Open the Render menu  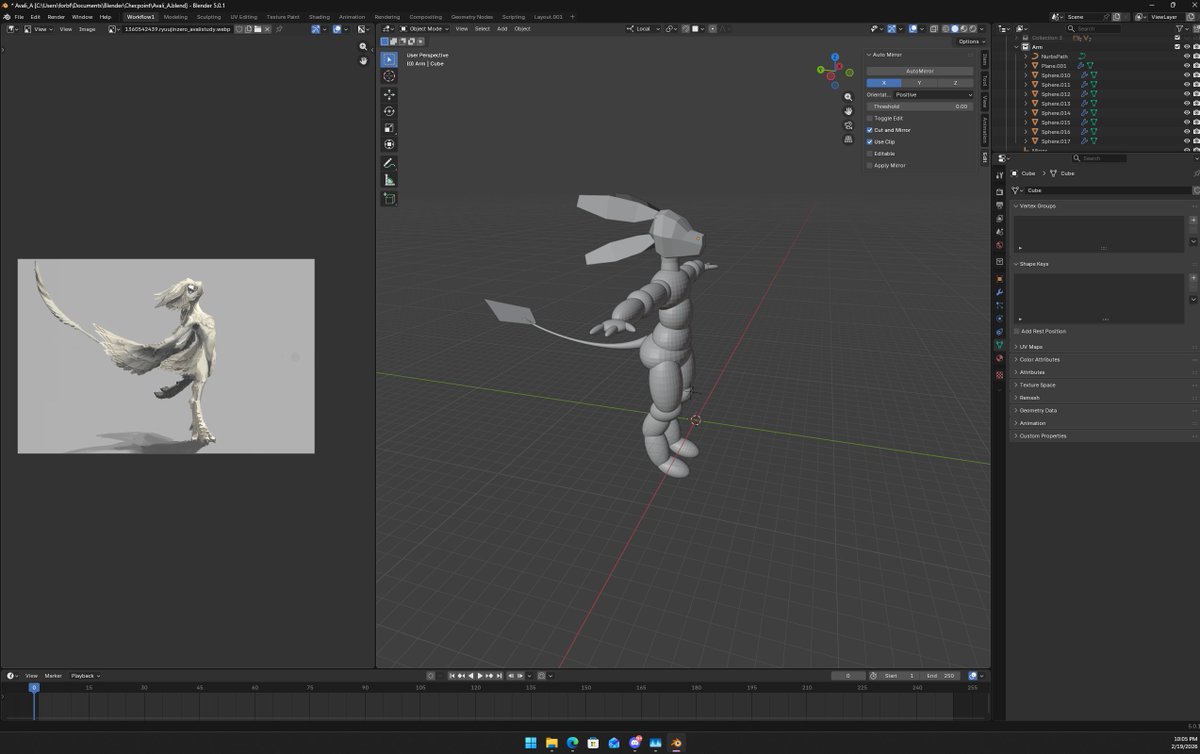coord(56,17)
